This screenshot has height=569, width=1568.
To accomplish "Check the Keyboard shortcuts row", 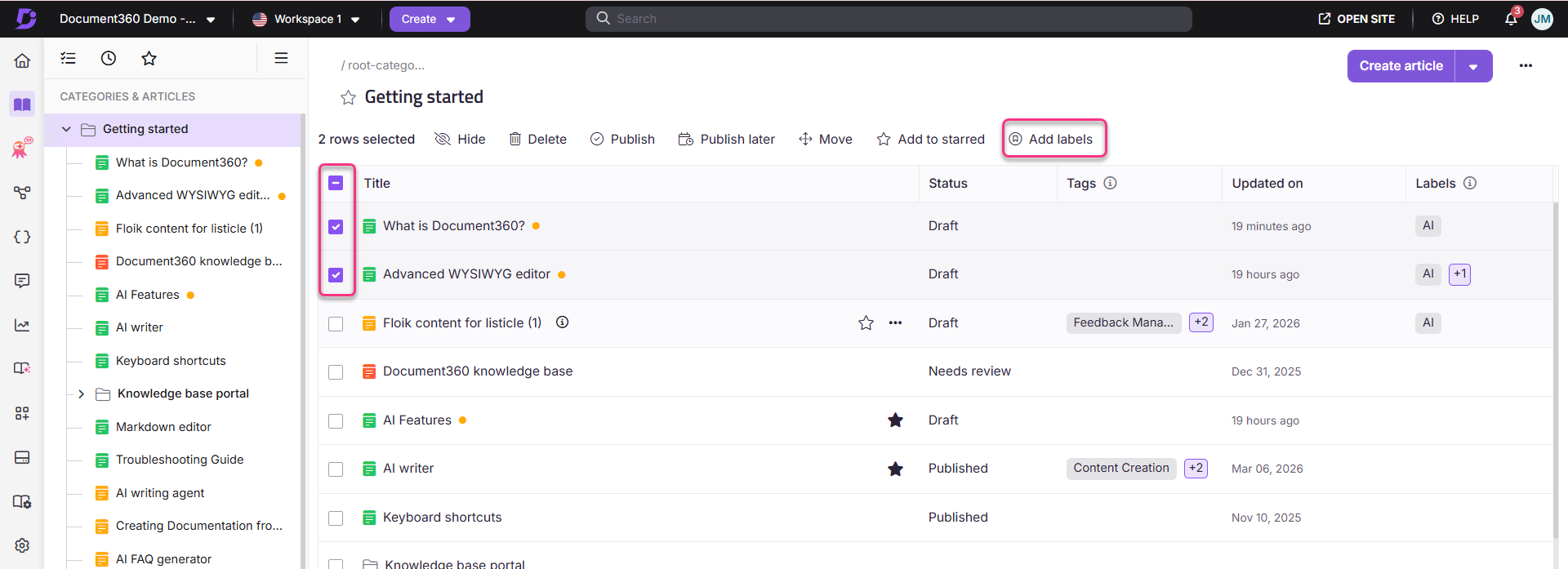I will pos(336,518).
